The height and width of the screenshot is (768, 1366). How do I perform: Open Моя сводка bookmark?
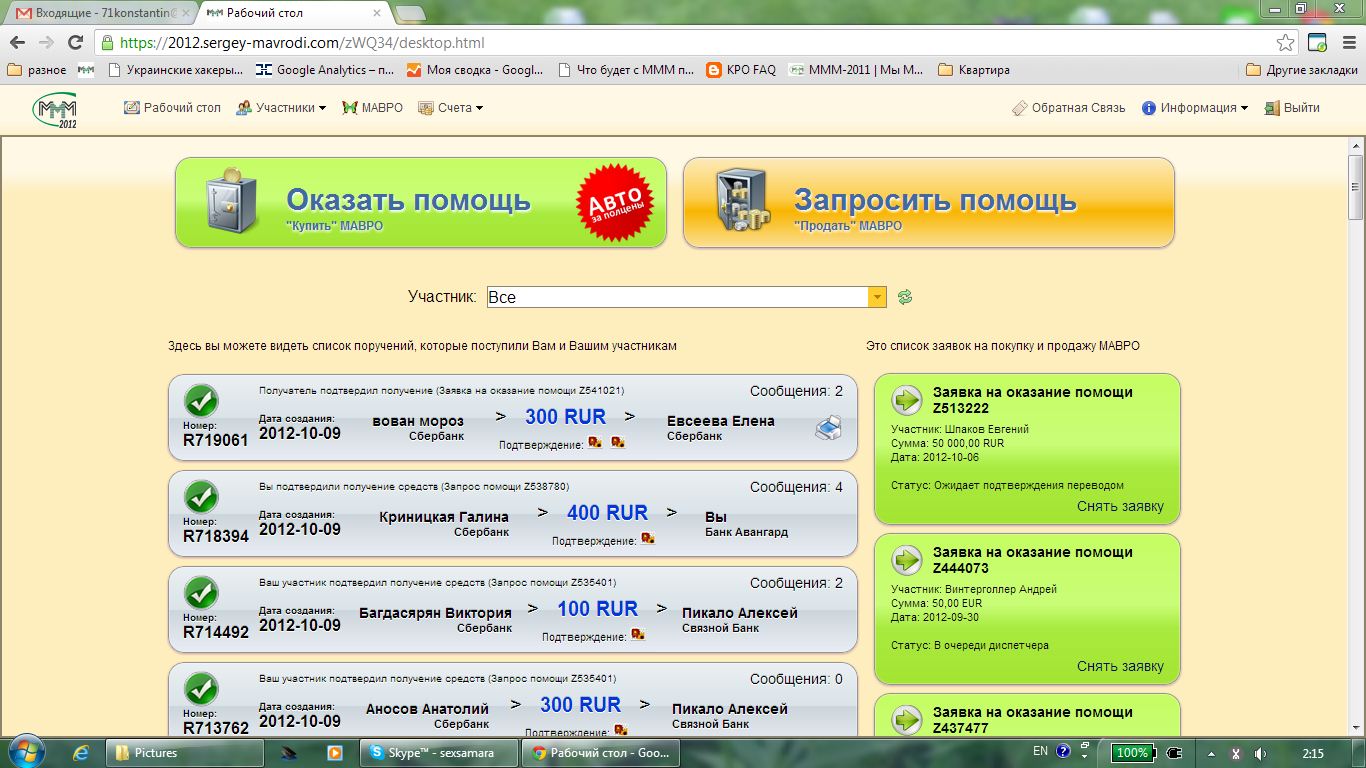(x=475, y=70)
